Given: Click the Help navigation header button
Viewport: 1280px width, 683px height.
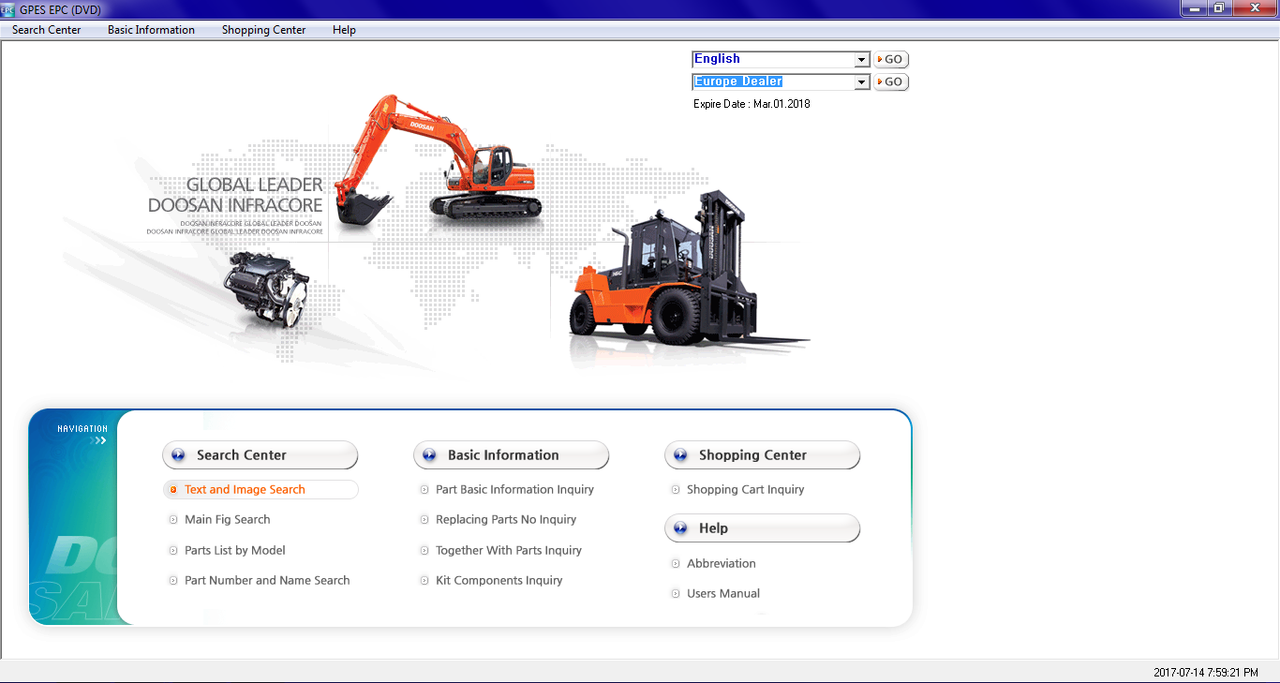Looking at the screenshot, I should point(762,528).
